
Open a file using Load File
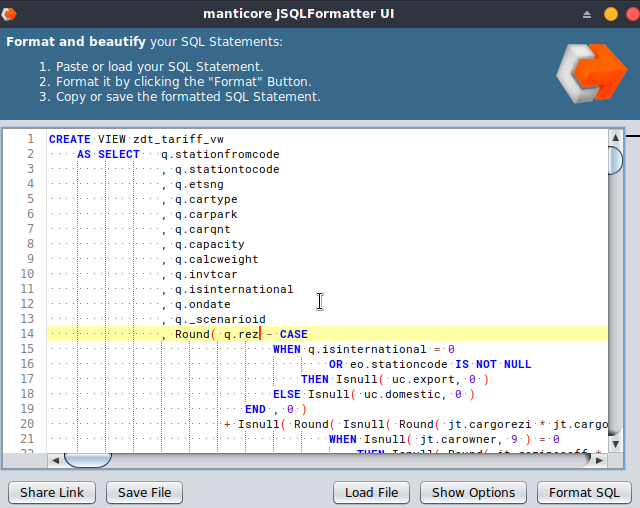371,492
